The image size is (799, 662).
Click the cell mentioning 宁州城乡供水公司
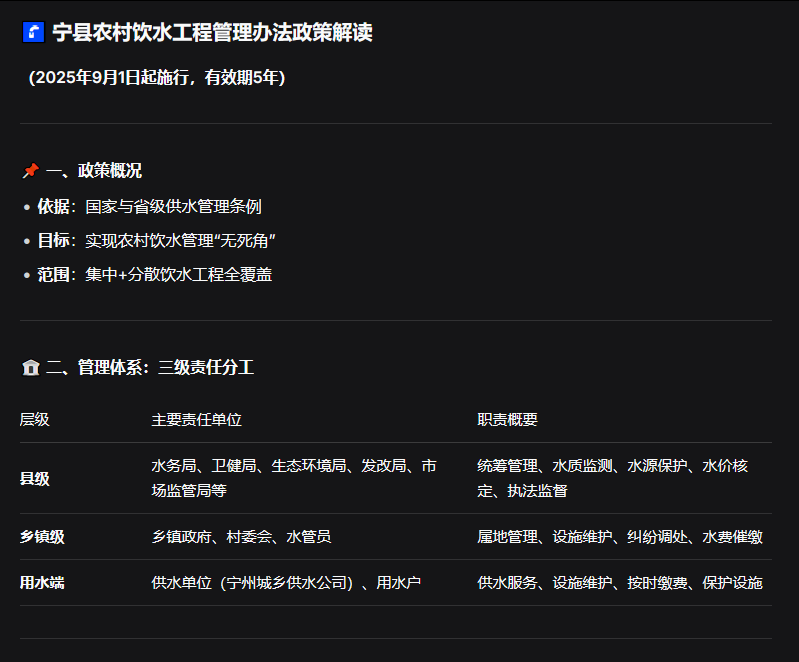286,583
